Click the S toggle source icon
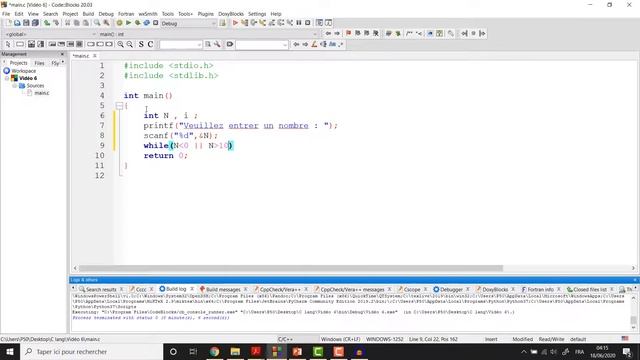640x360 pixels. (141, 44)
